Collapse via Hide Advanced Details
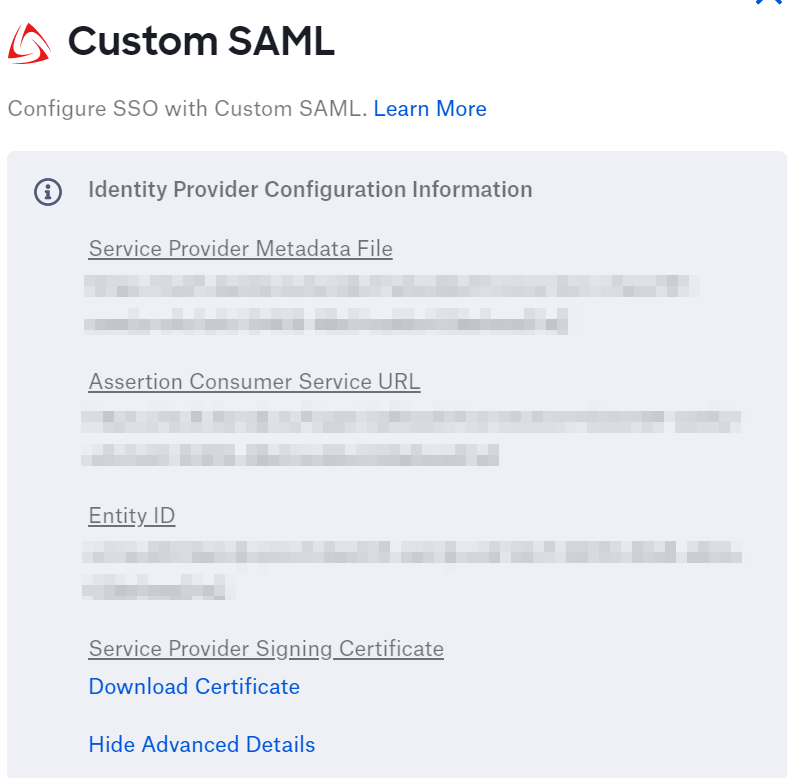791x778 pixels. (202, 744)
